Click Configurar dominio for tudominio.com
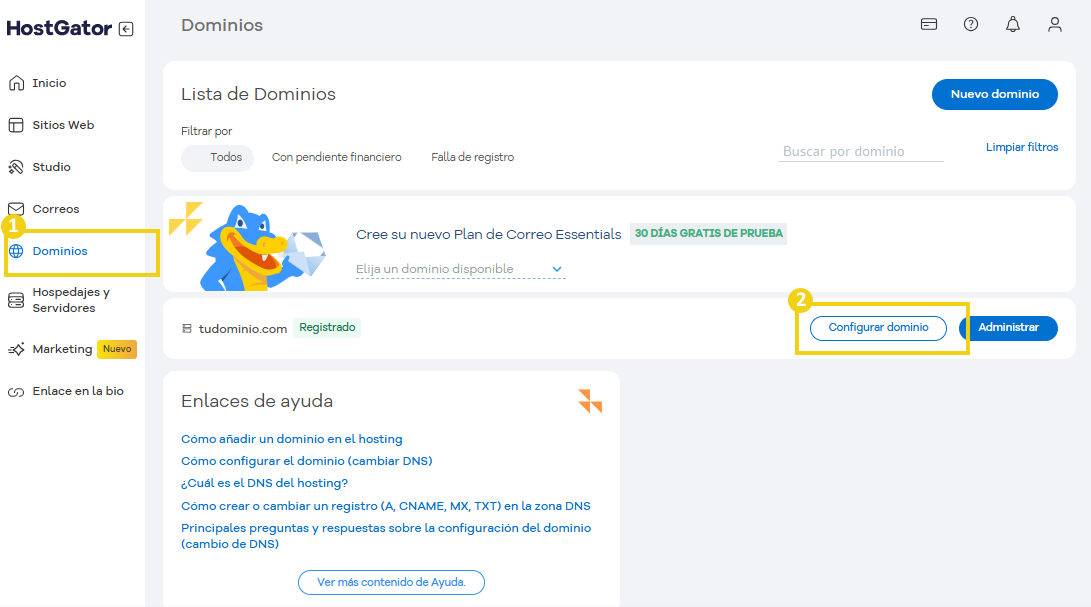 pyautogui.click(x=878, y=328)
